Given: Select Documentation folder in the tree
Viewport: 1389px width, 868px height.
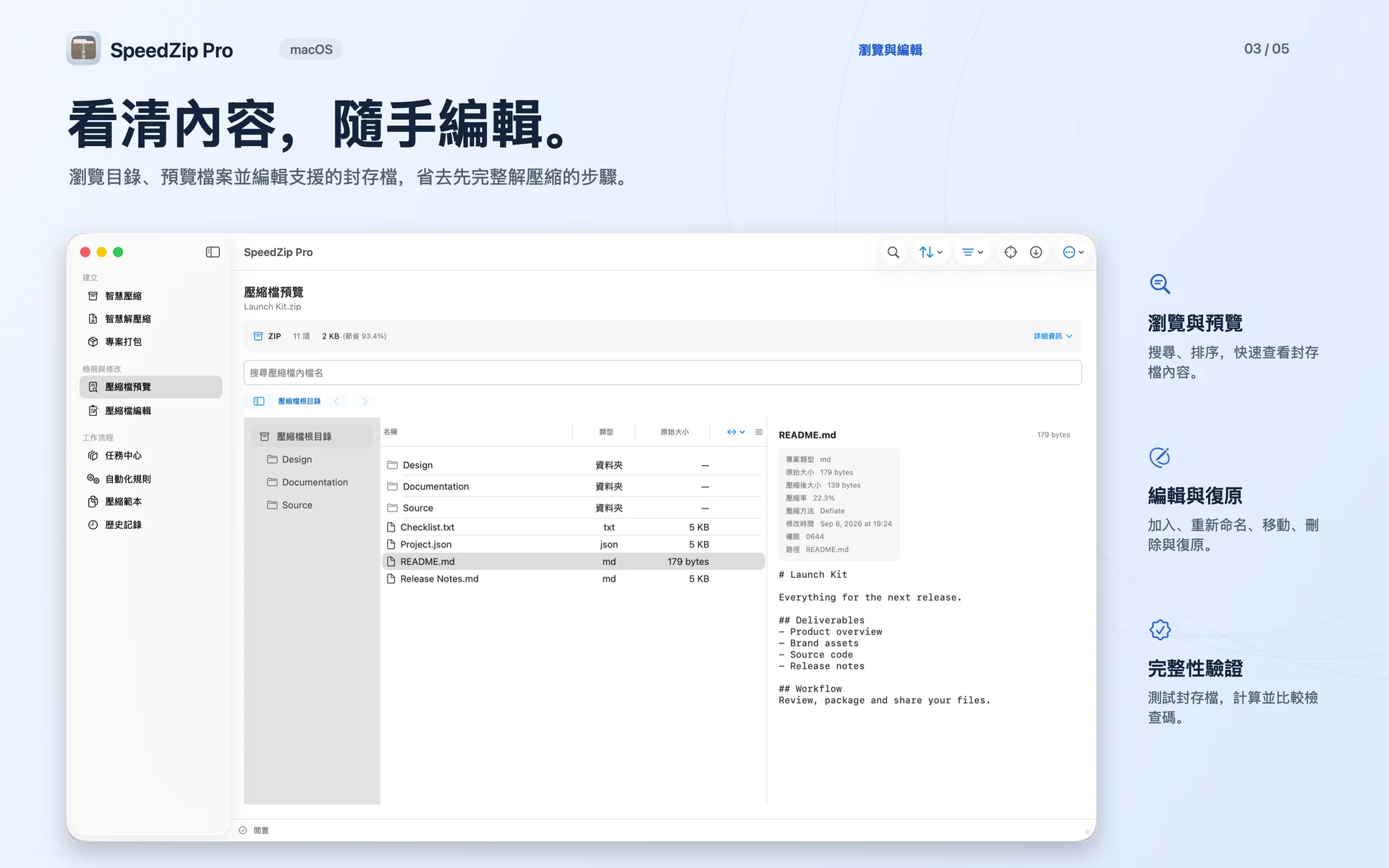Looking at the screenshot, I should point(312,482).
